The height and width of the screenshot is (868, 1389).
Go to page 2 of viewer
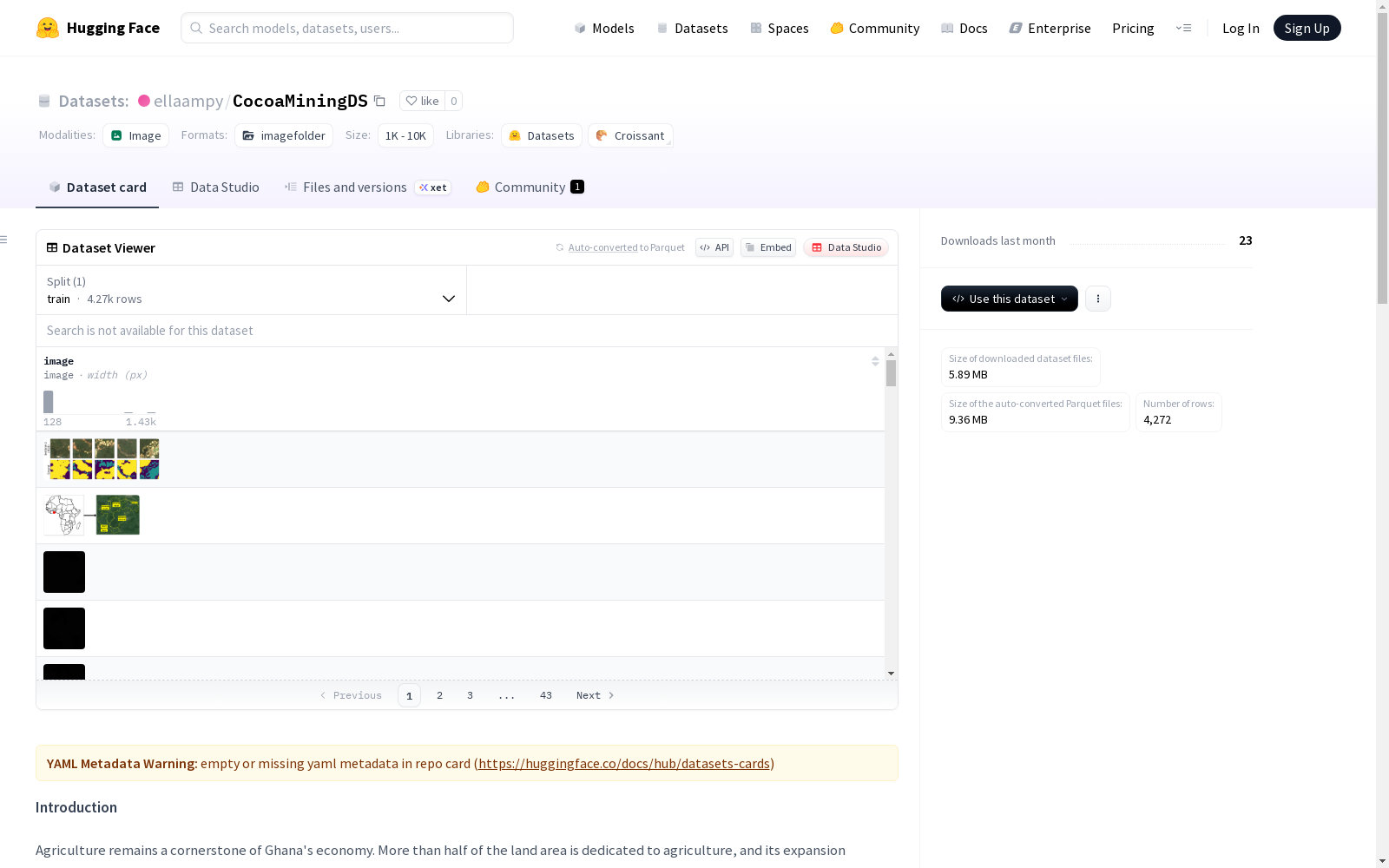click(x=440, y=695)
